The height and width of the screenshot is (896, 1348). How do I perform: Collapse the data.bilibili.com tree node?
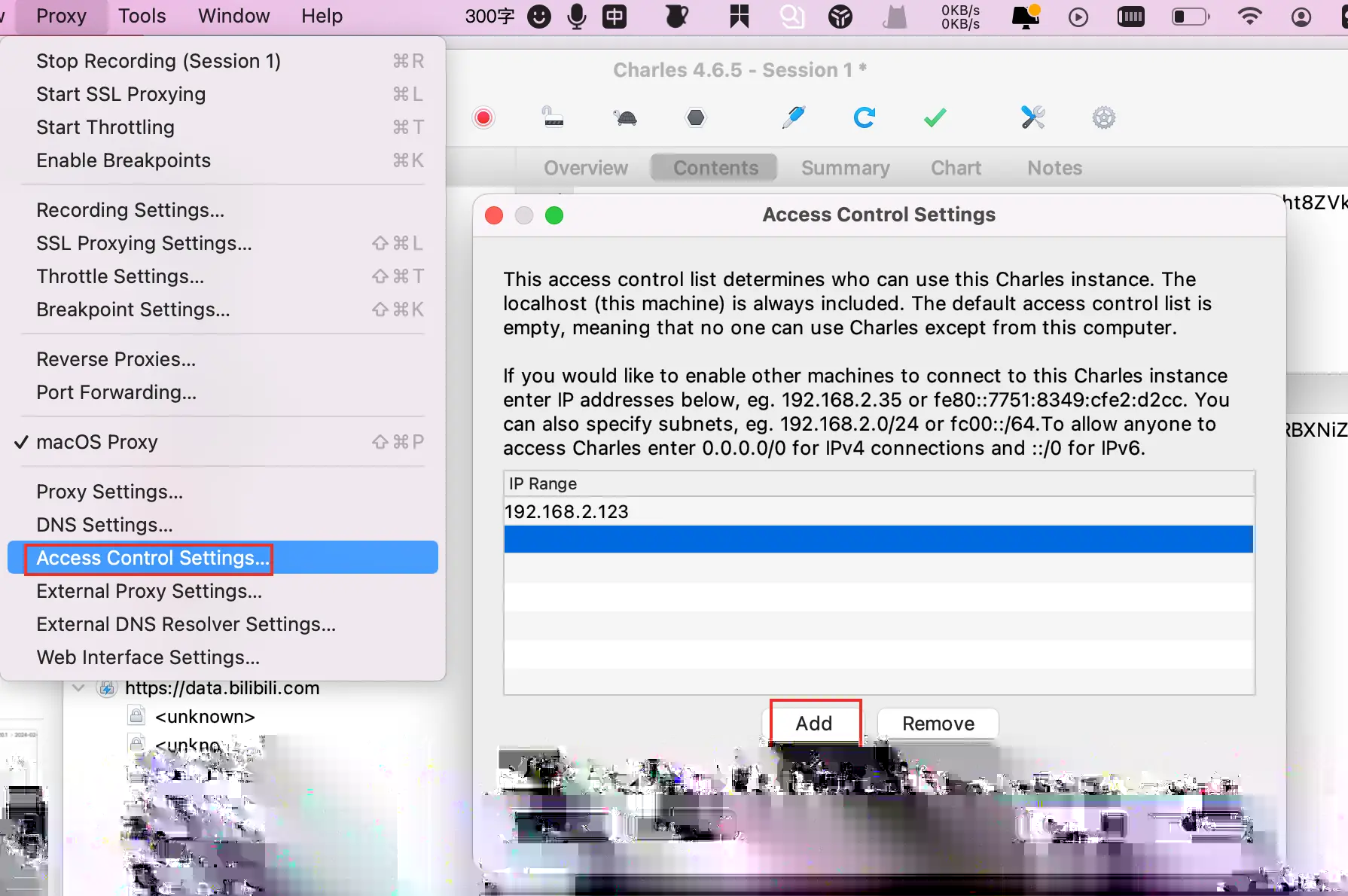[x=78, y=687]
